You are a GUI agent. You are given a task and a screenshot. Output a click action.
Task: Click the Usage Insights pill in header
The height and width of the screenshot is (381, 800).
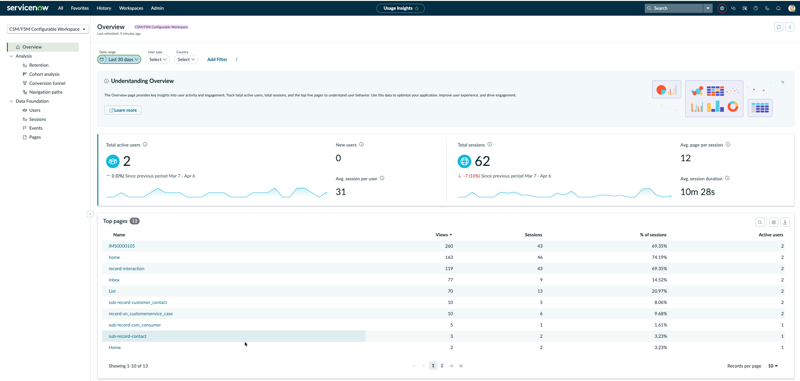[x=401, y=8]
